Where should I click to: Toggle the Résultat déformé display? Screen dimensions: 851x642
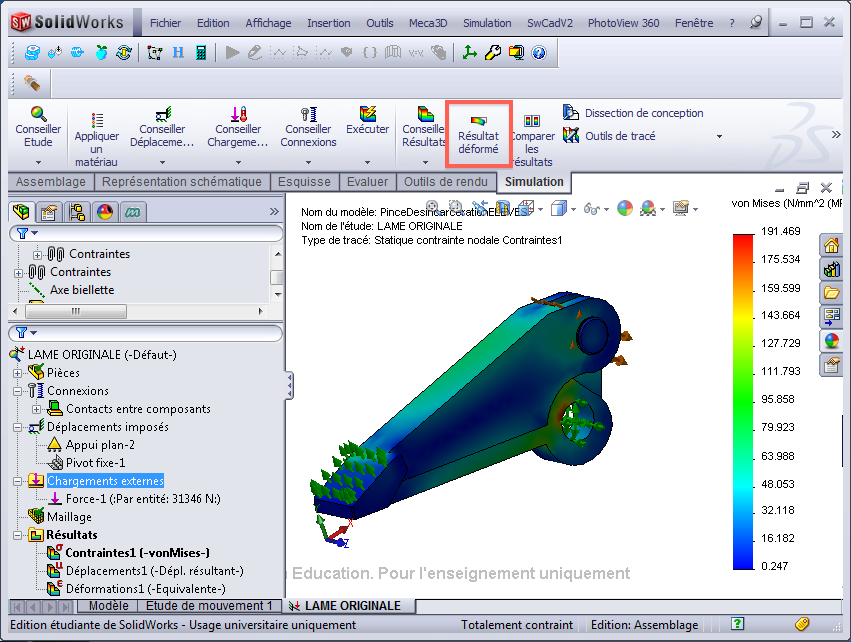coord(478,134)
